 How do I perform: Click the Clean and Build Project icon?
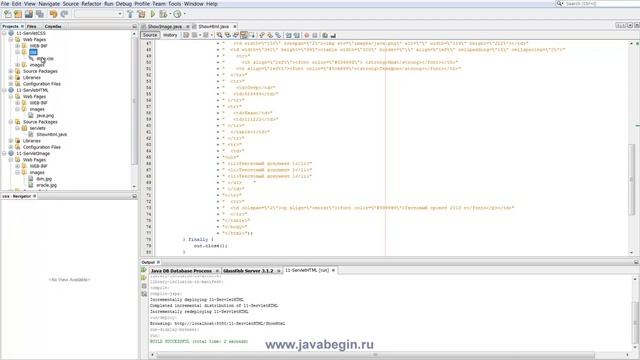pyautogui.click(x=141, y=14)
